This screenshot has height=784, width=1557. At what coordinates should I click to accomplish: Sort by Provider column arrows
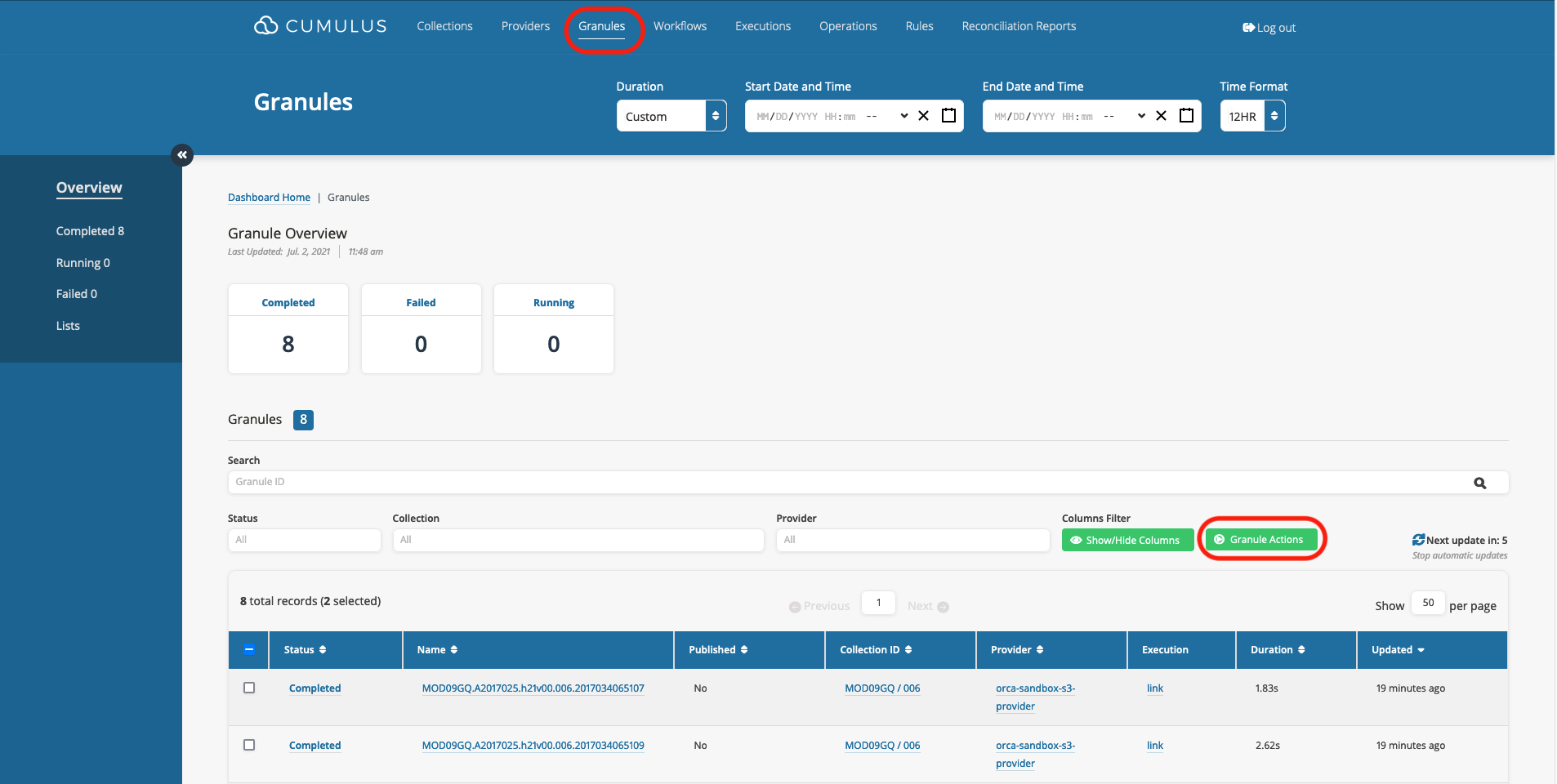click(1040, 650)
